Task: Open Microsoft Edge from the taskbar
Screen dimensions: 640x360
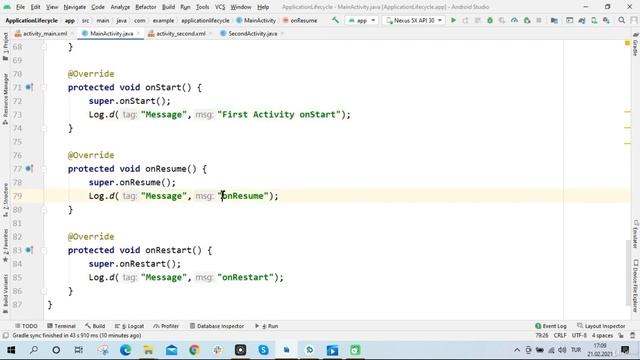Action: pos(125,350)
